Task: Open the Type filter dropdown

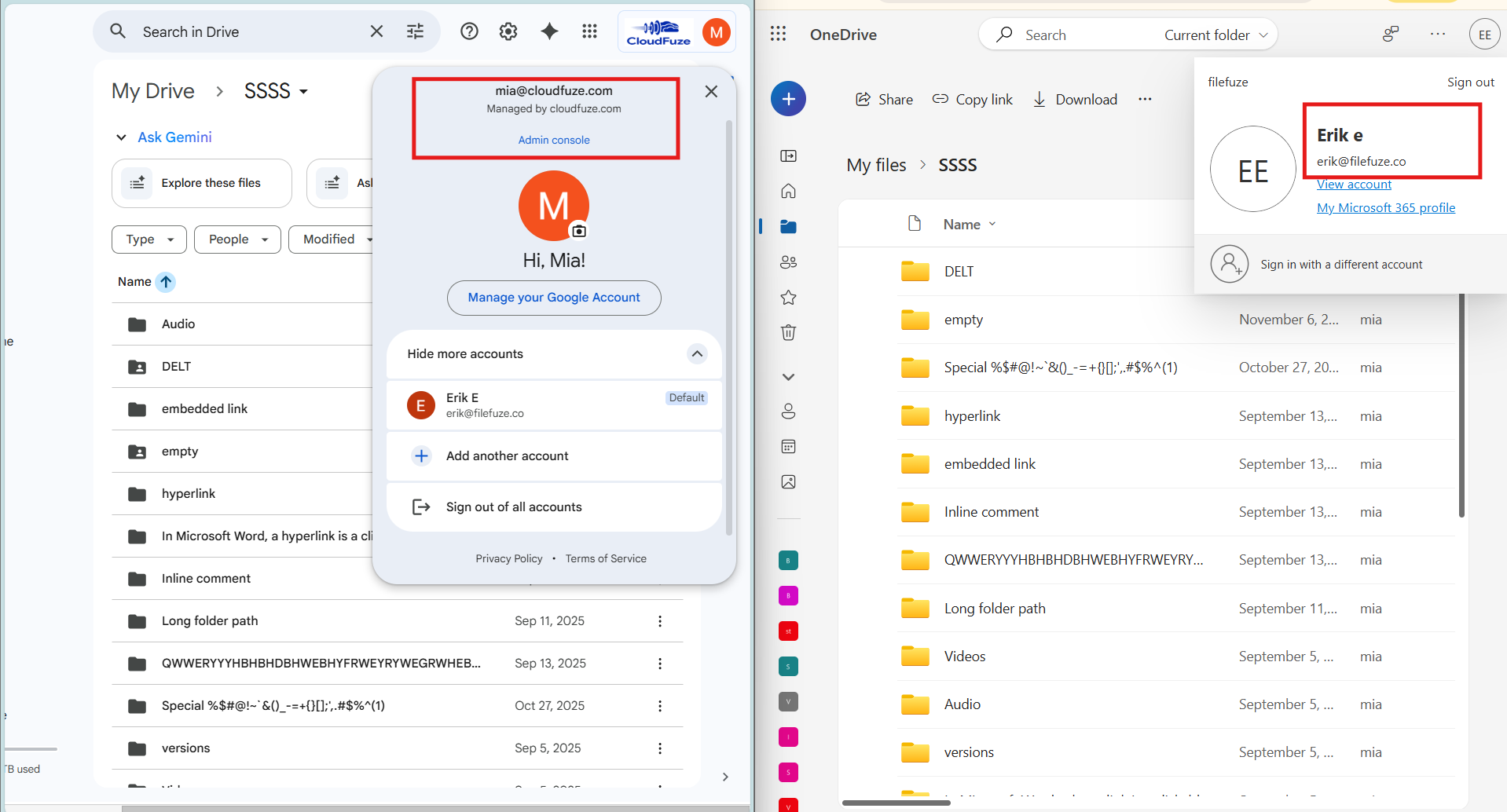Action: pyautogui.click(x=149, y=240)
